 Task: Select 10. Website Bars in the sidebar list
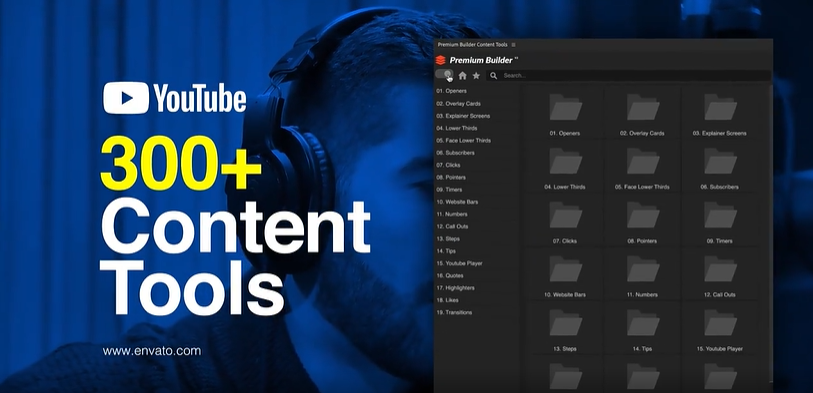[x=457, y=202]
